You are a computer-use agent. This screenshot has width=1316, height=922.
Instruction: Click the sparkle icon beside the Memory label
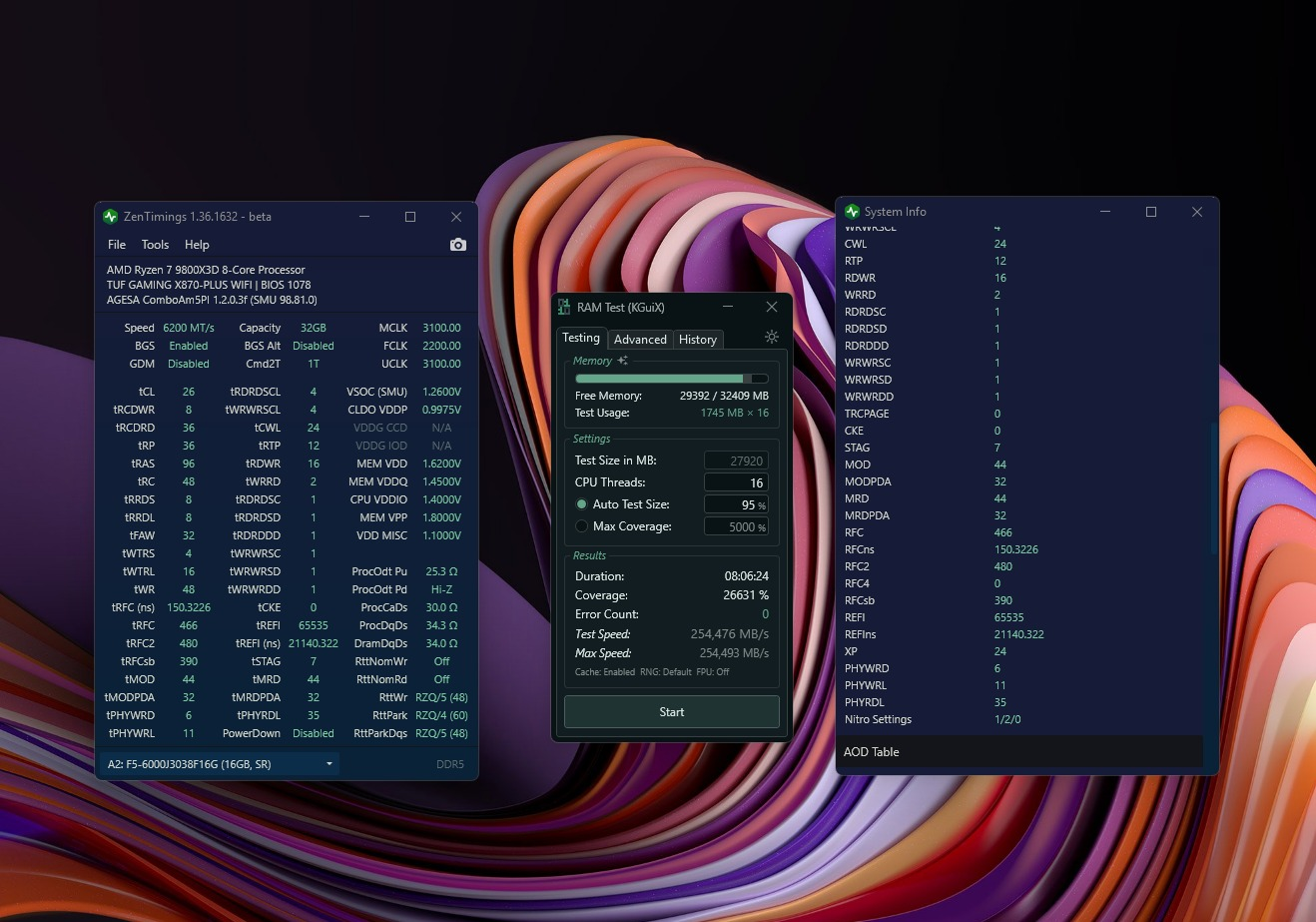click(x=622, y=361)
